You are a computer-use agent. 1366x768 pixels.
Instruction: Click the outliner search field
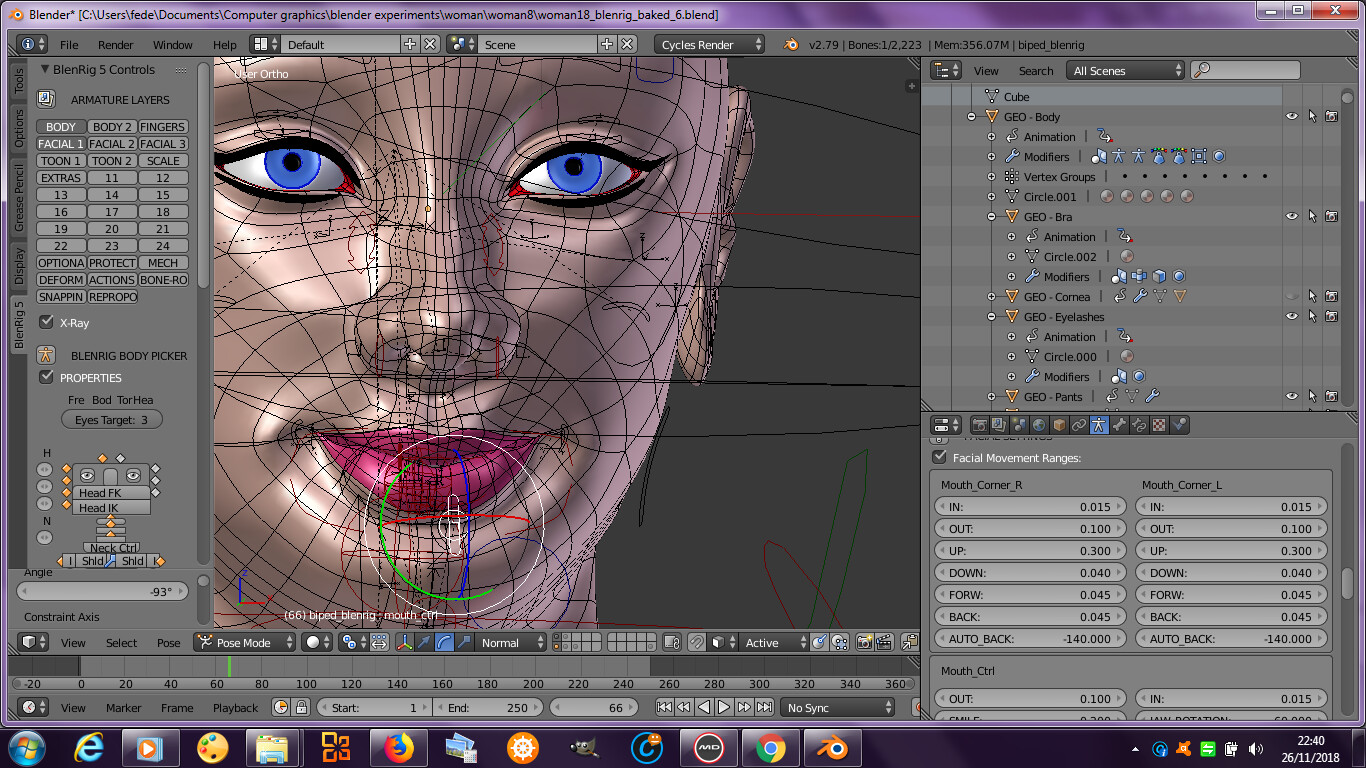[1245, 70]
